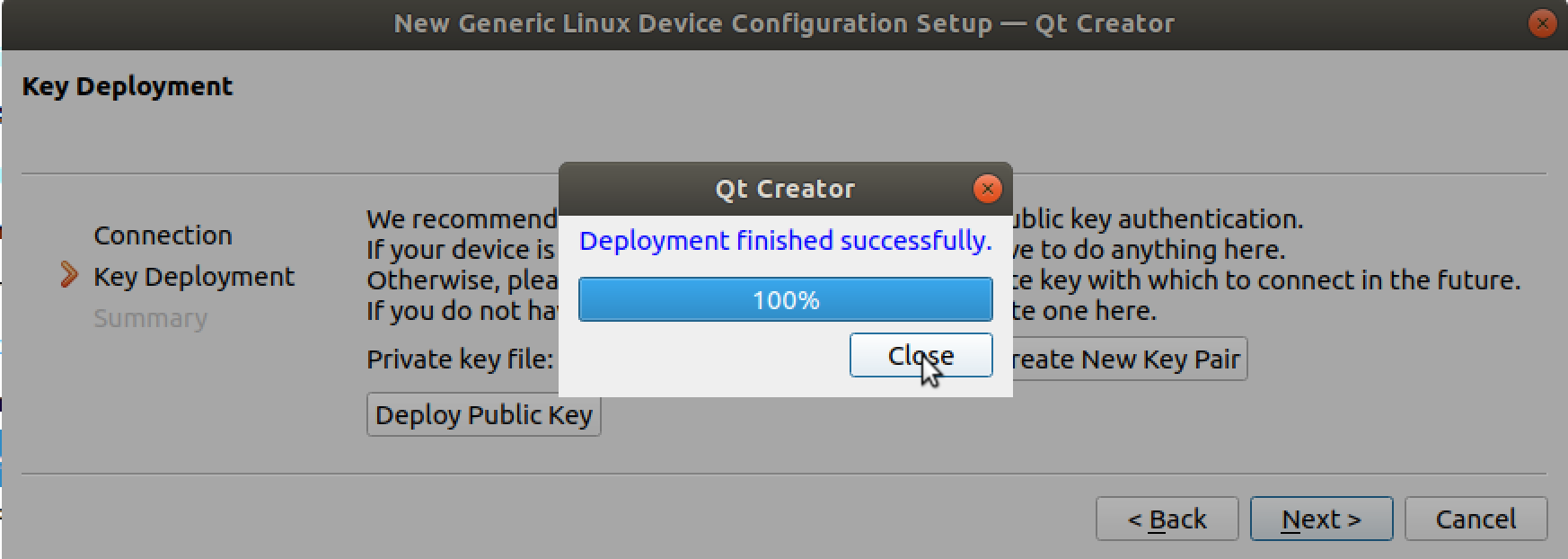The image size is (1568, 559).
Task: Go to the next wizard page
Action: 1321,519
